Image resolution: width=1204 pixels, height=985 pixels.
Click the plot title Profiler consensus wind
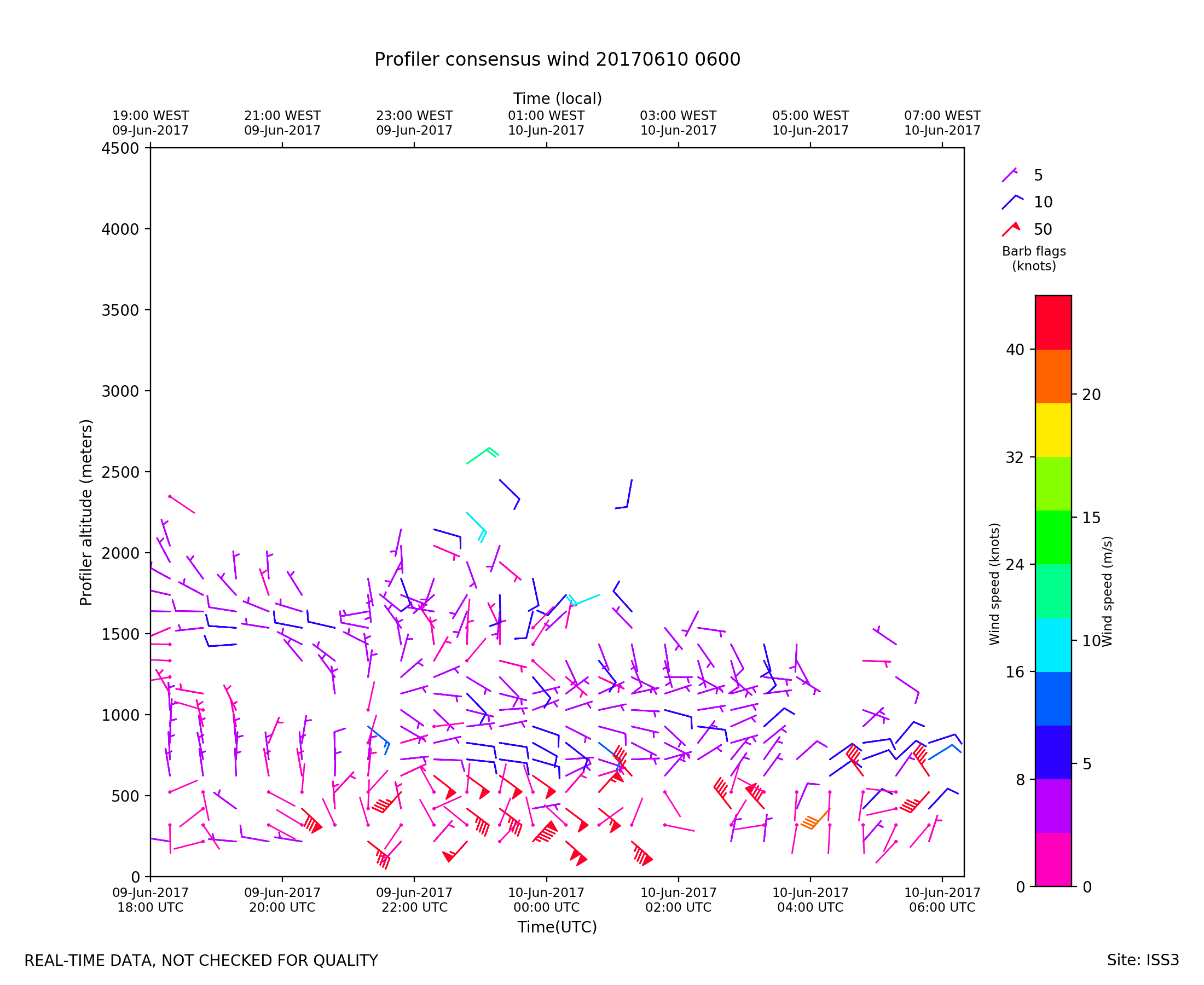tap(557, 60)
